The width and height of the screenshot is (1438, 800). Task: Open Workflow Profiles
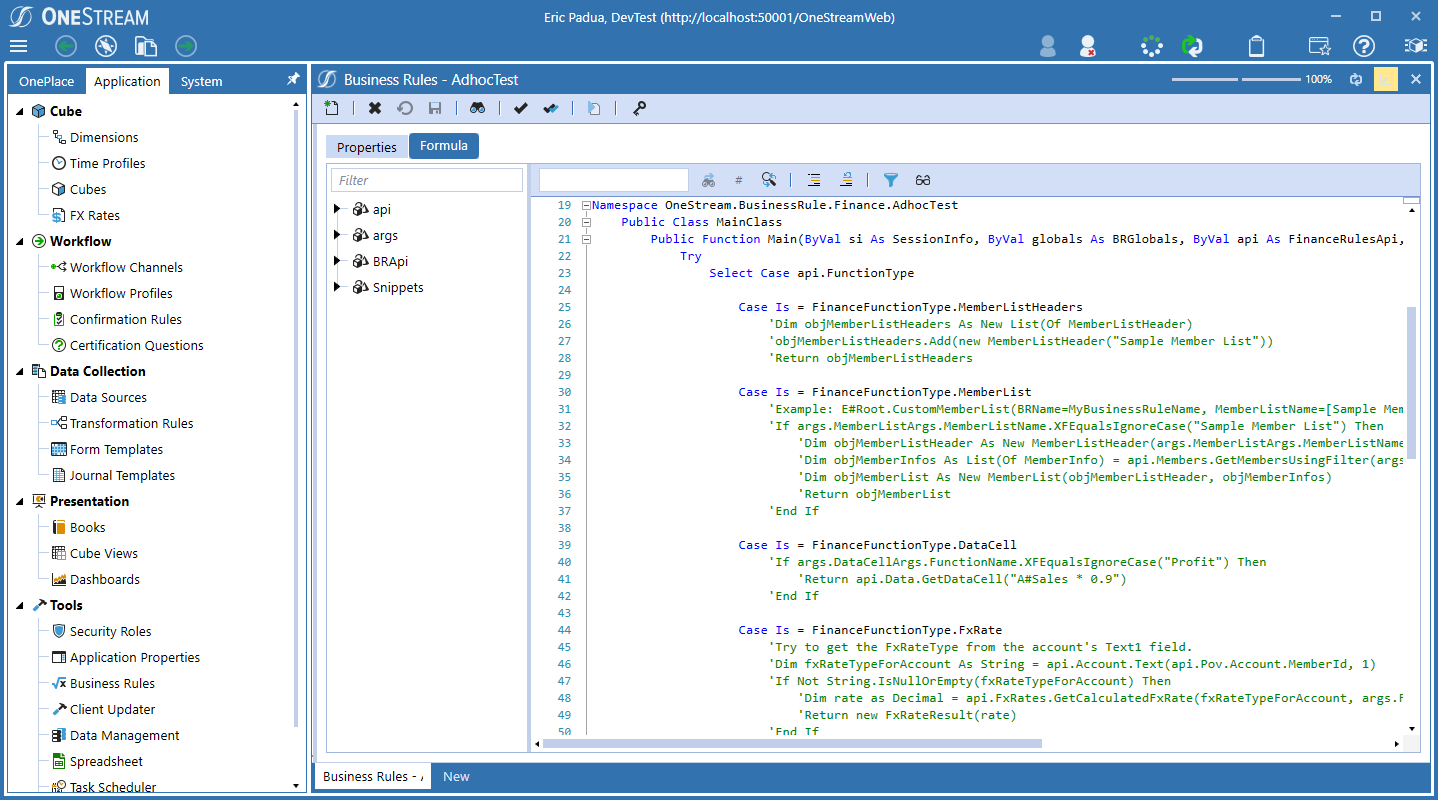coord(121,293)
